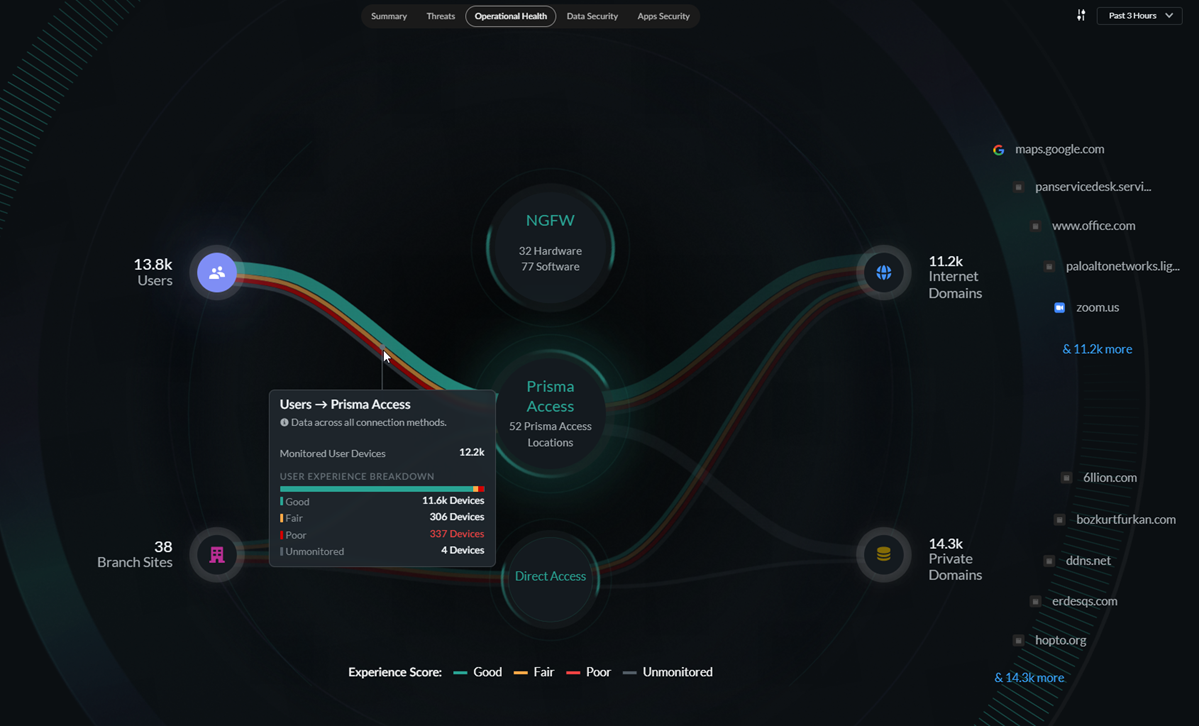Click the 337 Devices poor value
The image size is (1199, 726).
(x=457, y=534)
